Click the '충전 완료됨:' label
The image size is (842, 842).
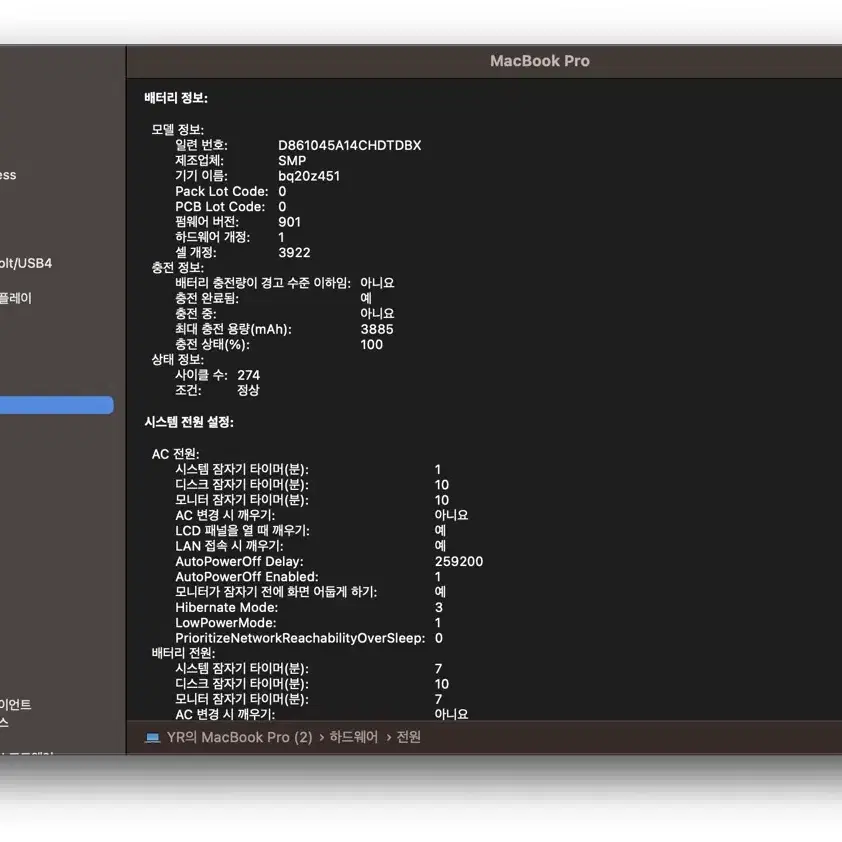[207, 298]
